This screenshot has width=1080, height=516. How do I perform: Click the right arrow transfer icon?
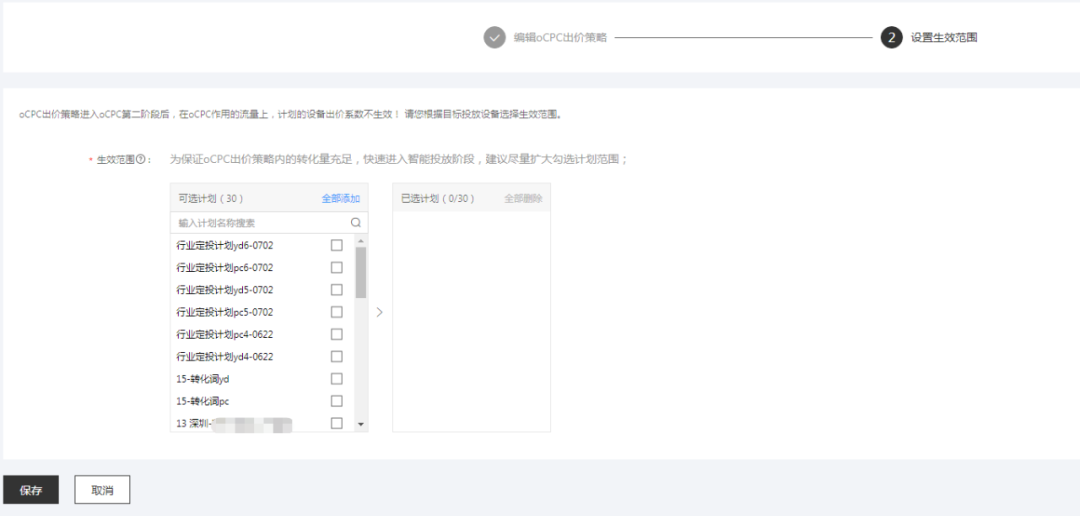(x=379, y=312)
